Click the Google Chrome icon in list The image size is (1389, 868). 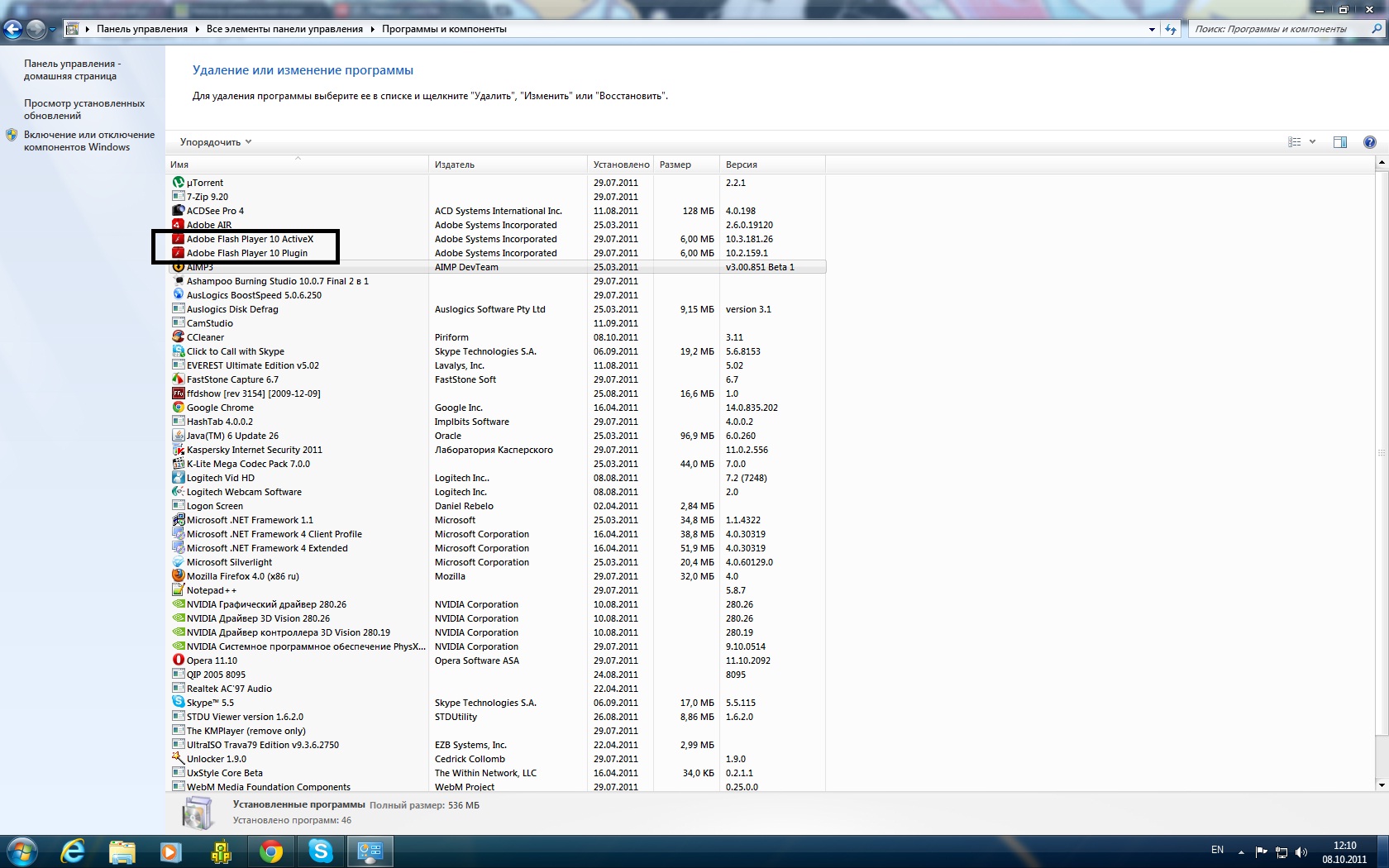coord(178,408)
